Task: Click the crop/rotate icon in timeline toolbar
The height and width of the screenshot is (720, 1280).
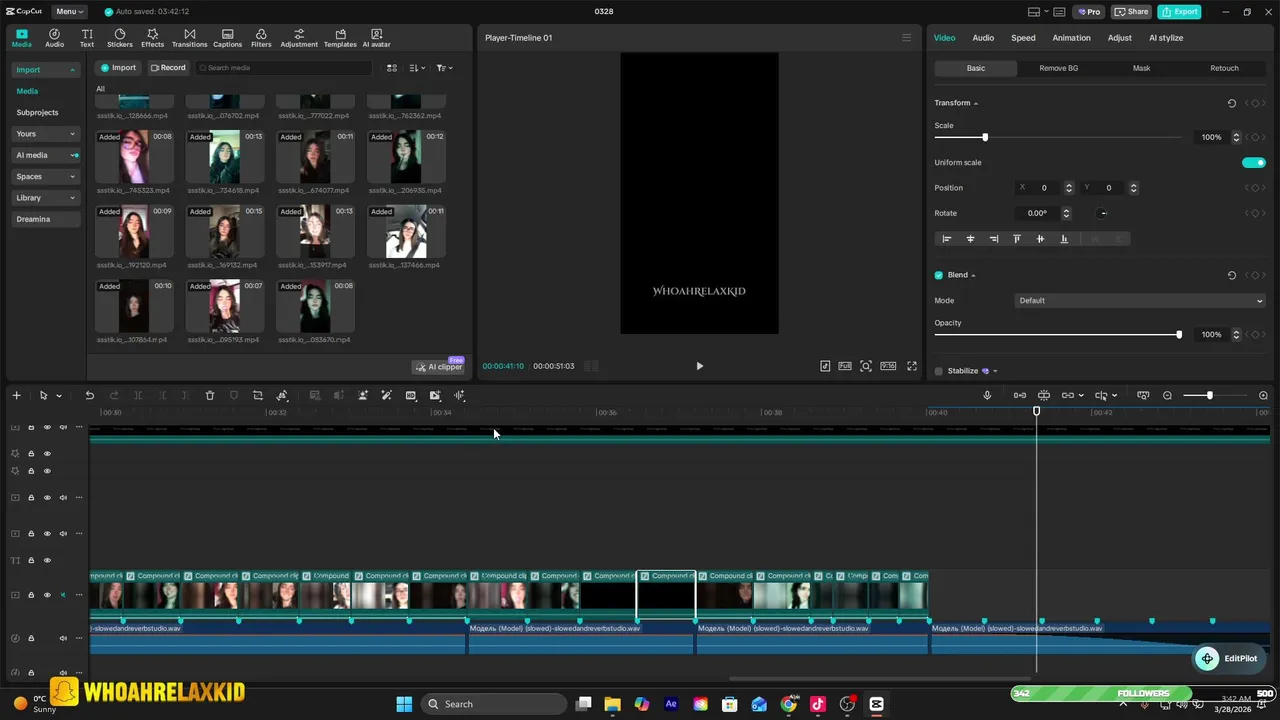Action: coord(257,396)
